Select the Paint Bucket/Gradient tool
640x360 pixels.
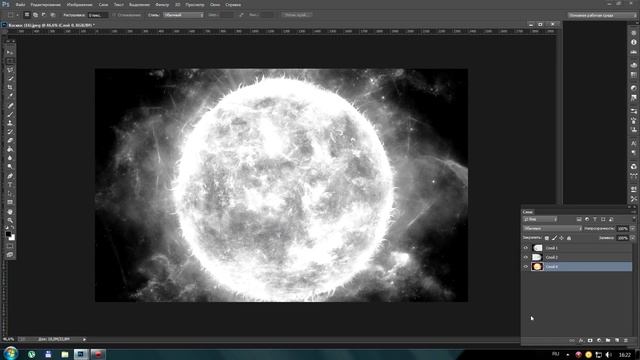point(10,149)
